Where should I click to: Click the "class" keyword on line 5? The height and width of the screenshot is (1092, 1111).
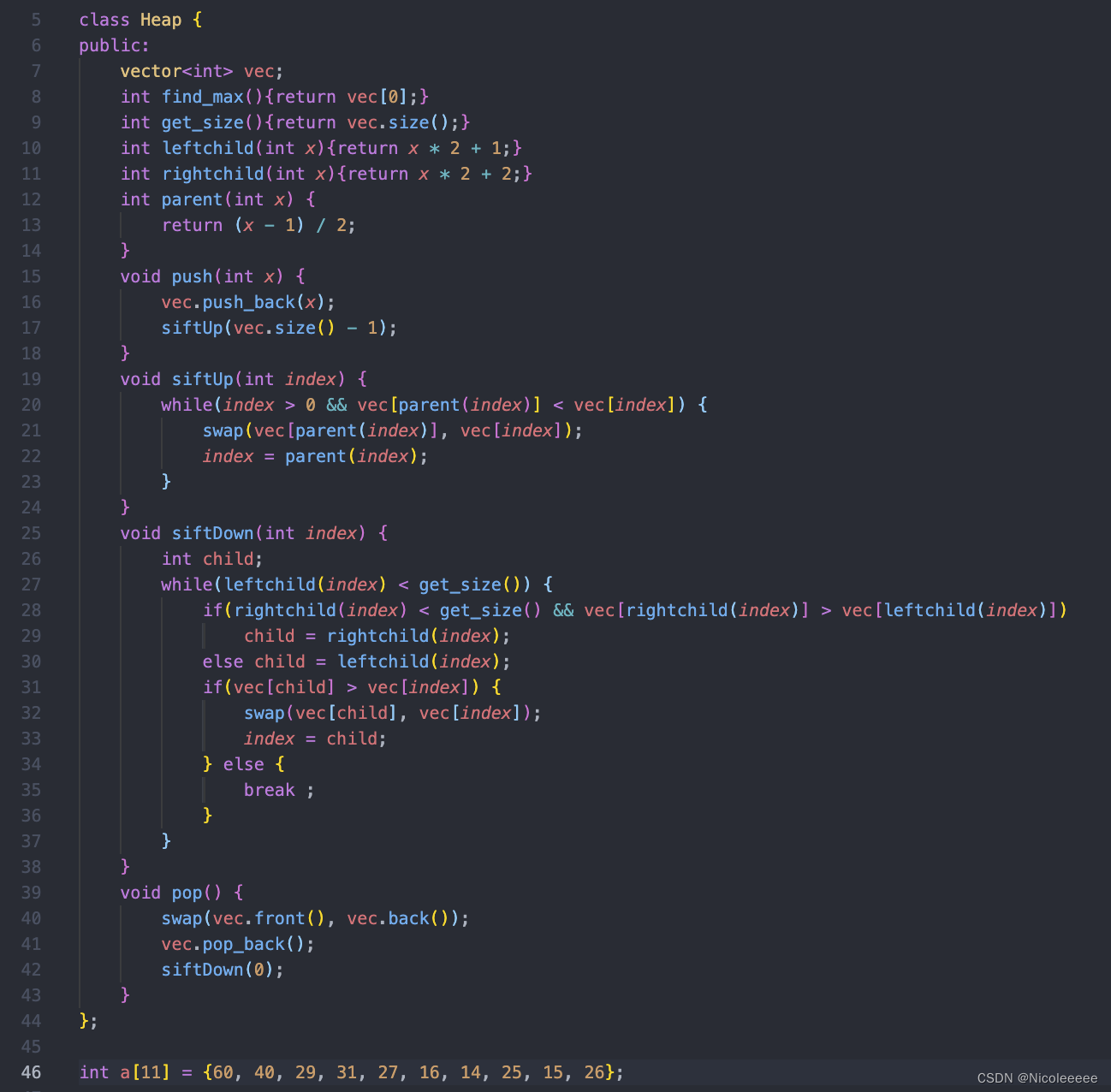104,20
